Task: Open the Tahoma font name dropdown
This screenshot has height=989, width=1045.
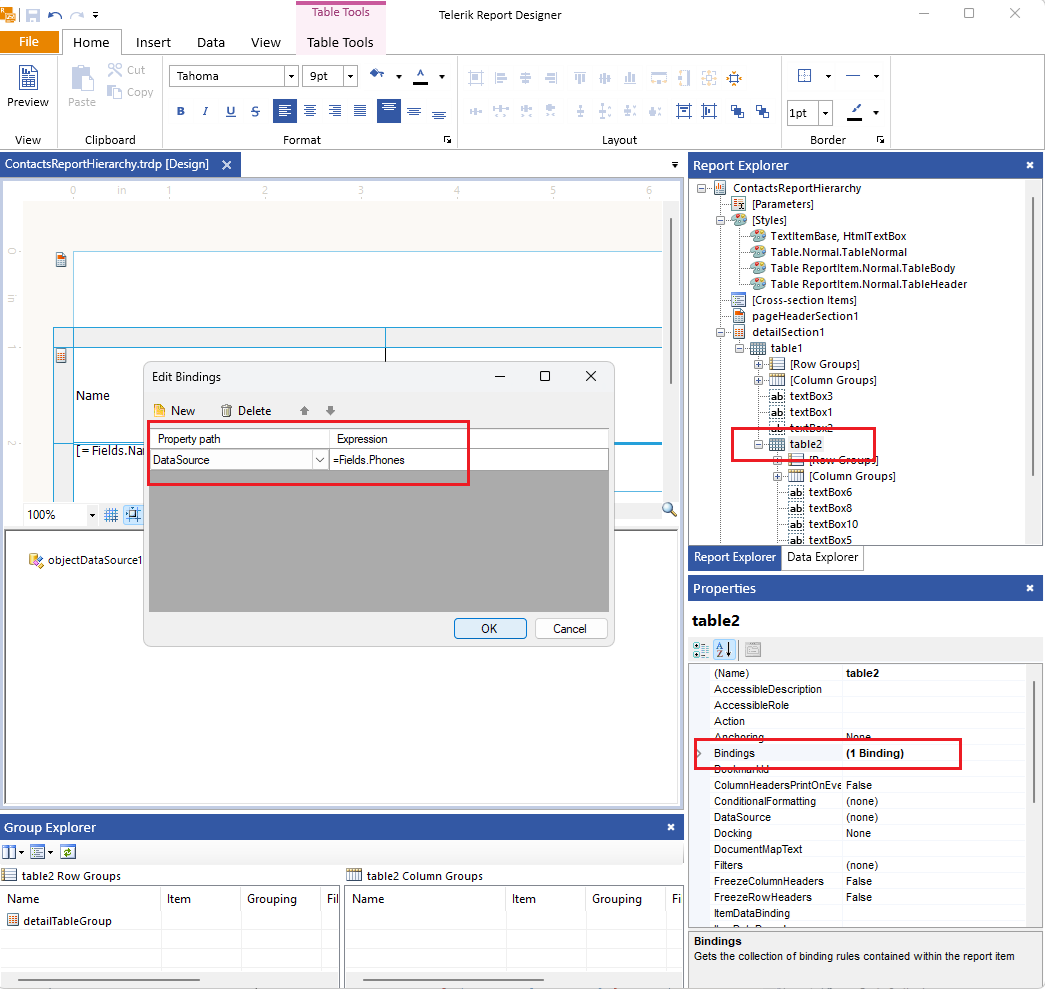Action: point(291,77)
